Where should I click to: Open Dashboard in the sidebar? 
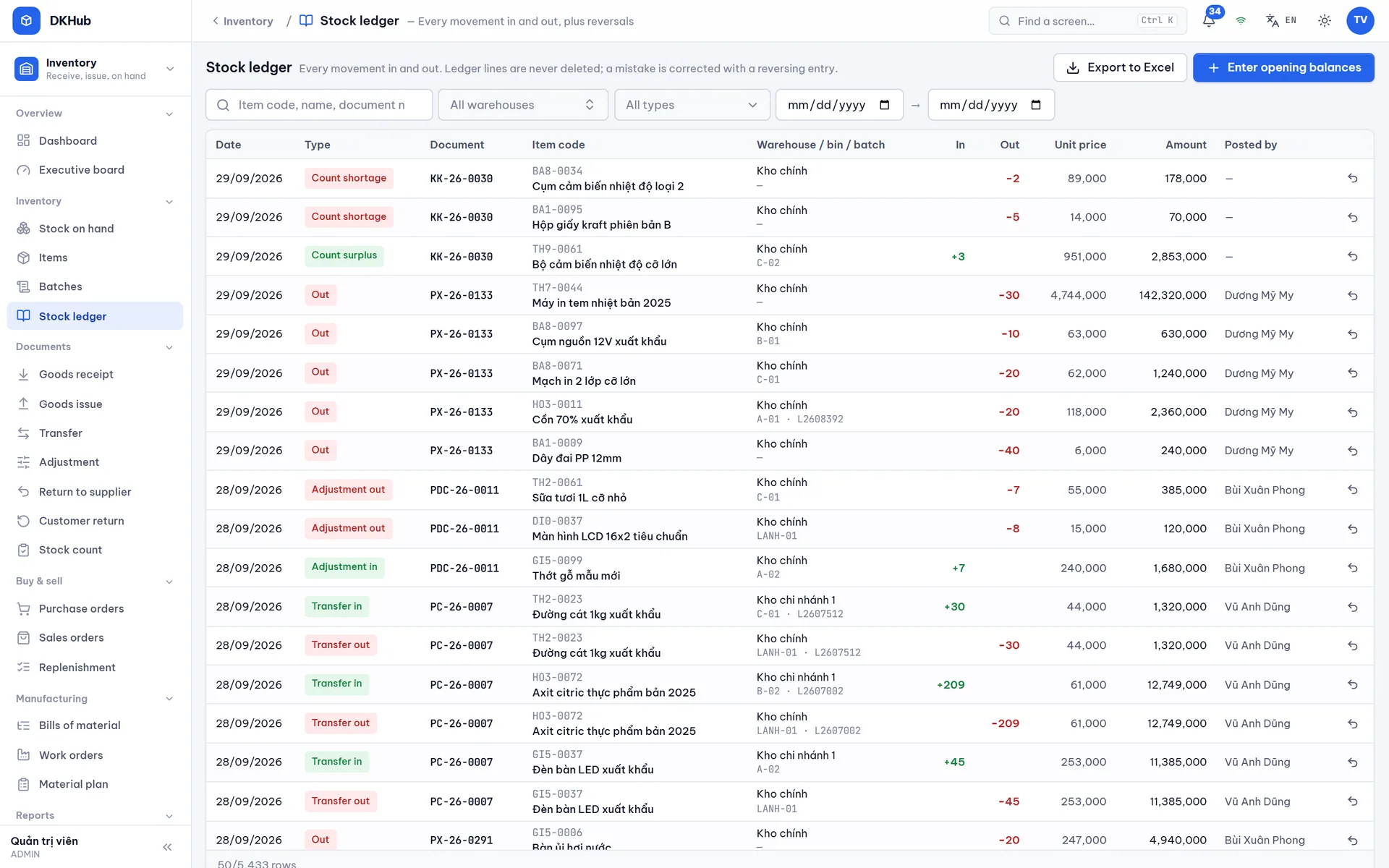pos(95,140)
